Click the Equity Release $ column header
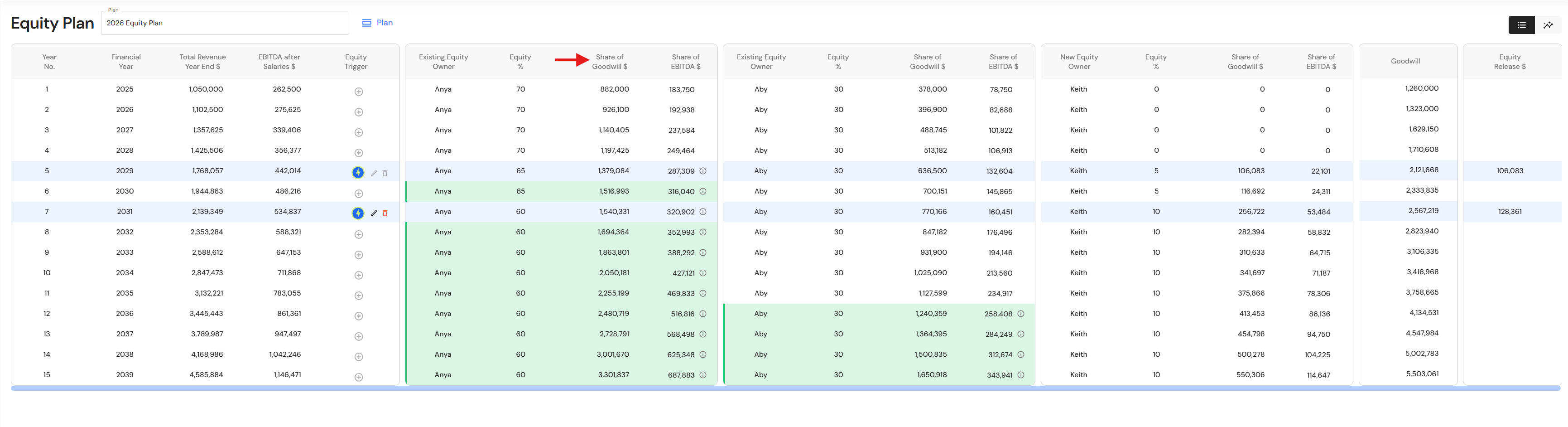1568x427 pixels. (1510, 62)
